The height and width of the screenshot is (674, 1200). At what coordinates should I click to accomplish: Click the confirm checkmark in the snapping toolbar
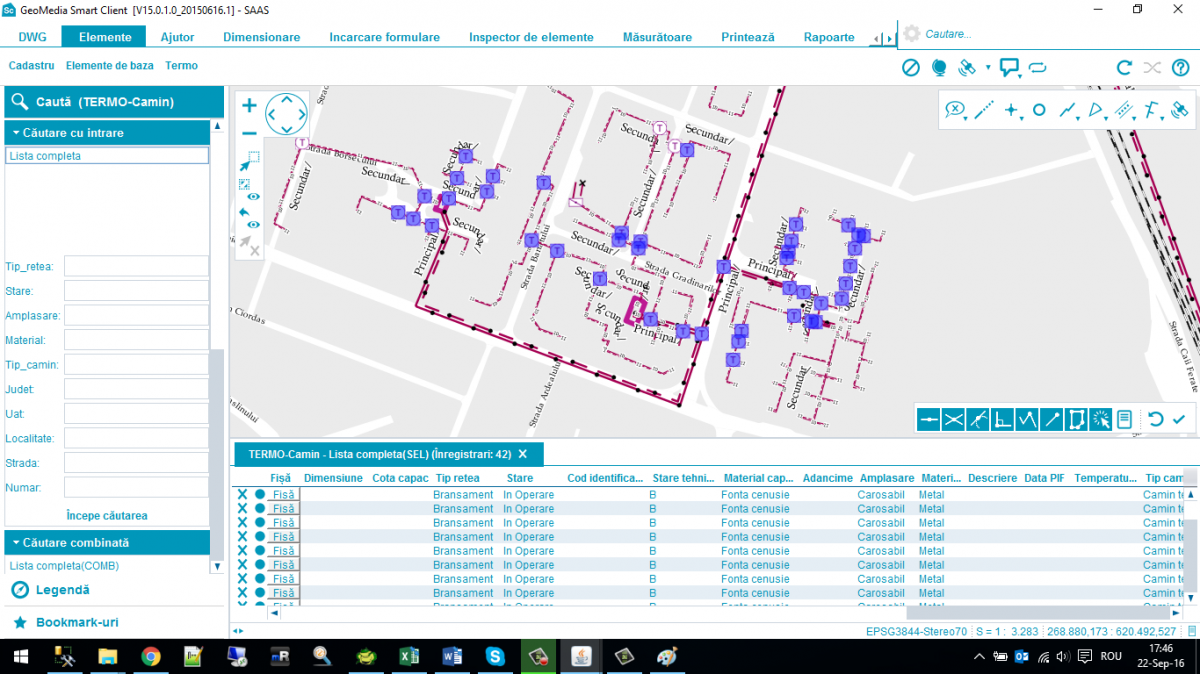click(1179, 420)
